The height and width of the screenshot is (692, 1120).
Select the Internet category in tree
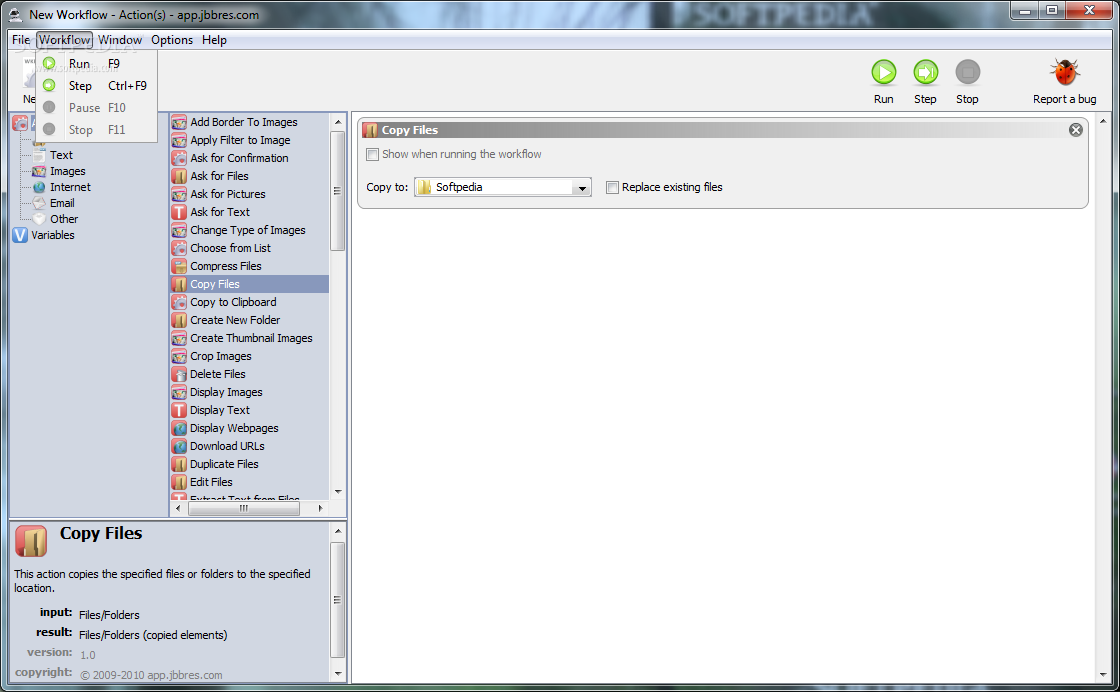[70, 187]
